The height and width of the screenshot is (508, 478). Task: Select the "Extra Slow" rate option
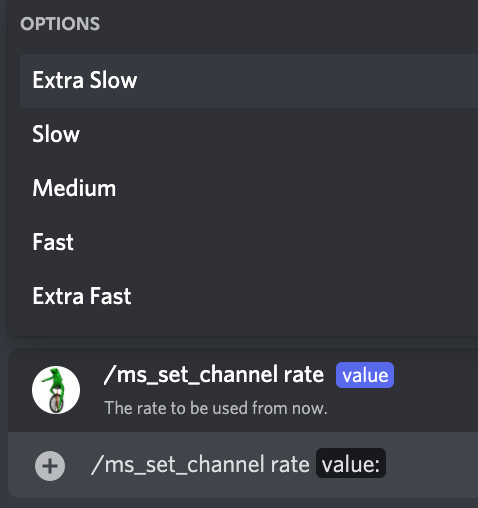249,81
